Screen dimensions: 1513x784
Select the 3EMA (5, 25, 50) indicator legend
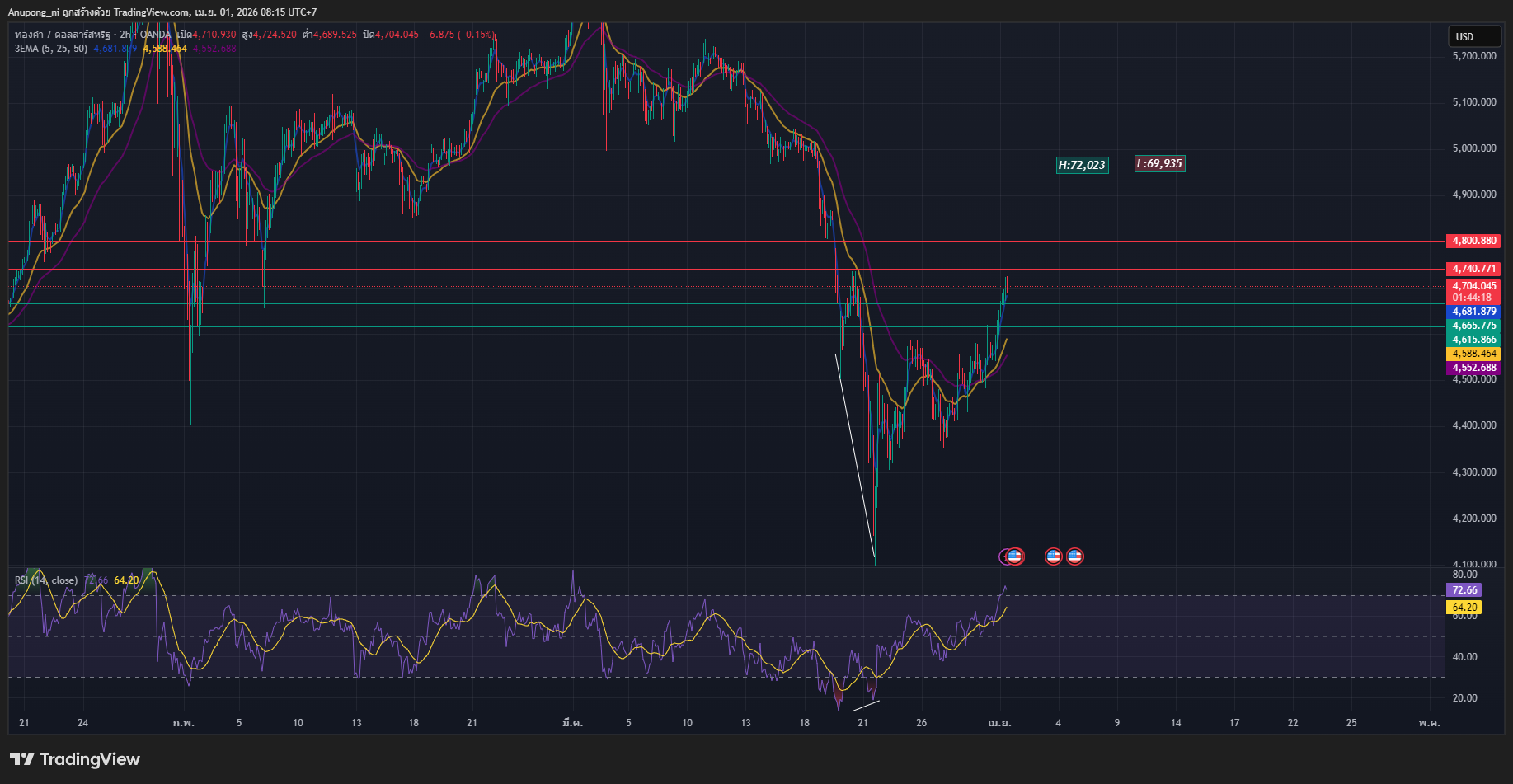(51, 49)
